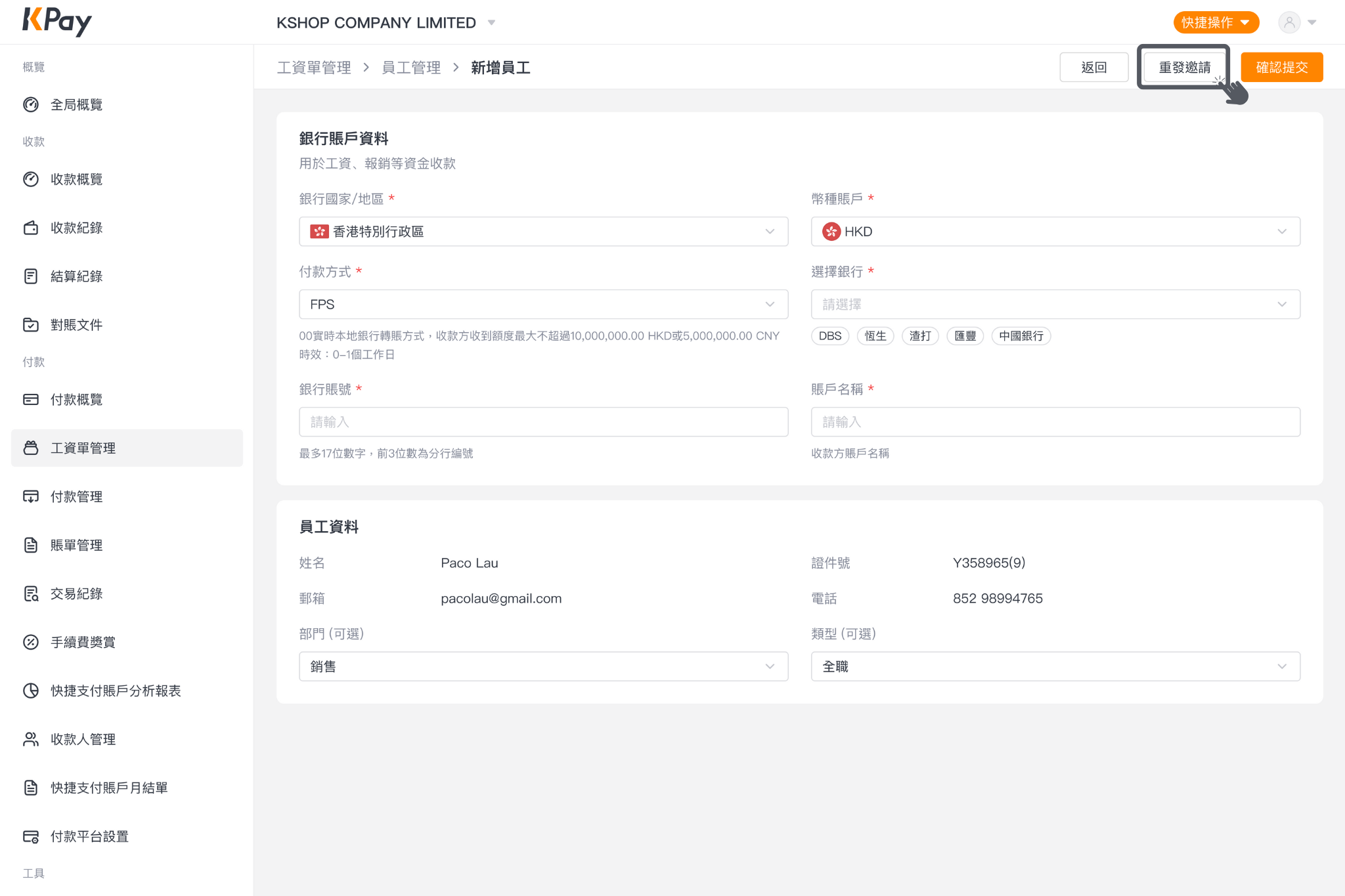
Task: Click the 賬單管理 bill icon
Action: (x=31, y=545)
